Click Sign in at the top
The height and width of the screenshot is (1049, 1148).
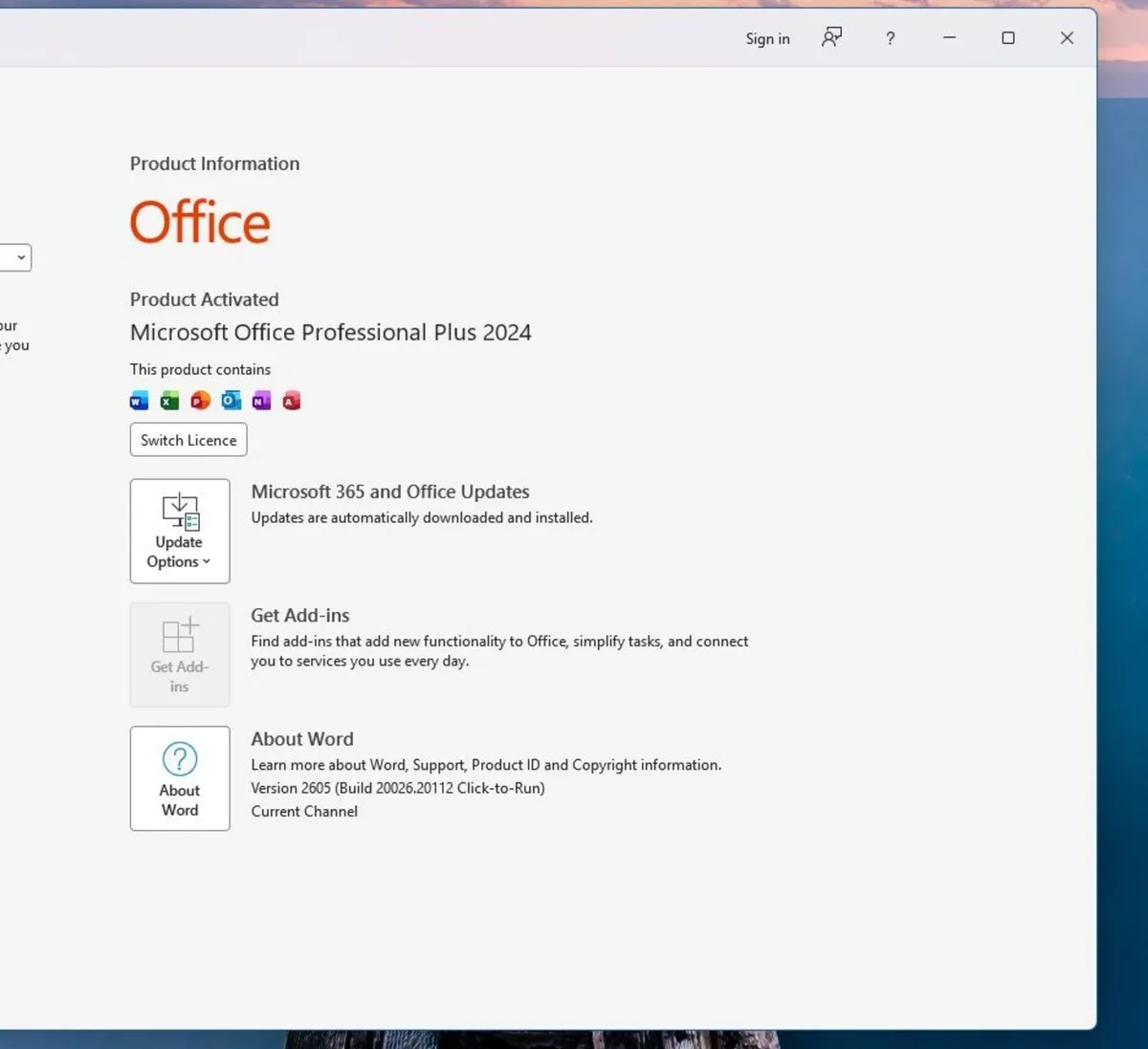(x=767, y=38)
